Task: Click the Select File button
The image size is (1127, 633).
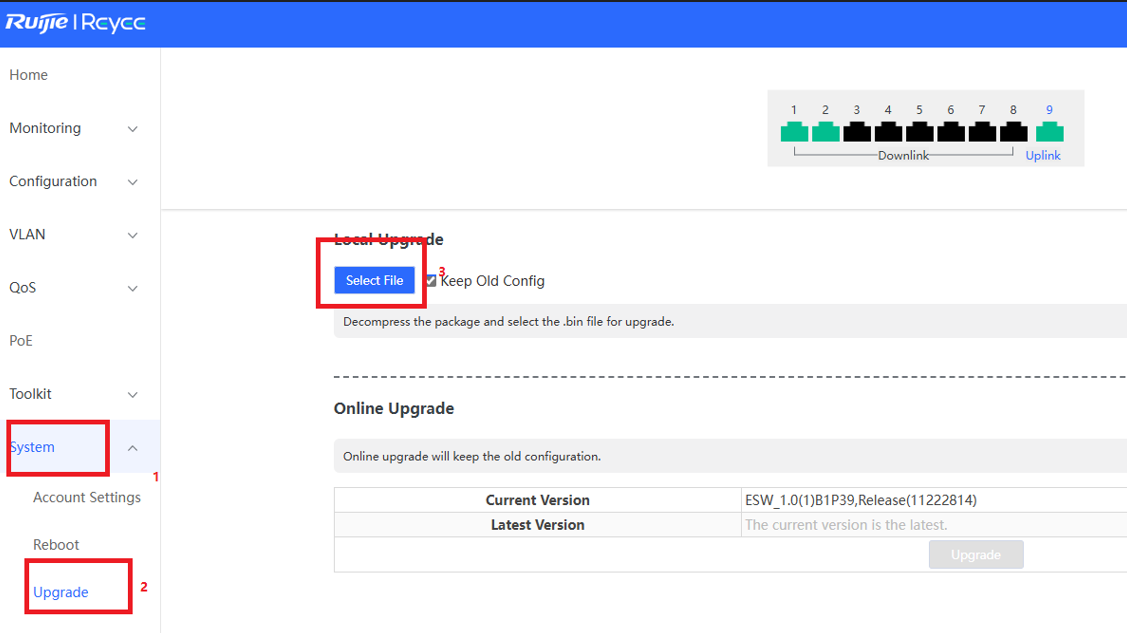Action: tap(374, 280)
